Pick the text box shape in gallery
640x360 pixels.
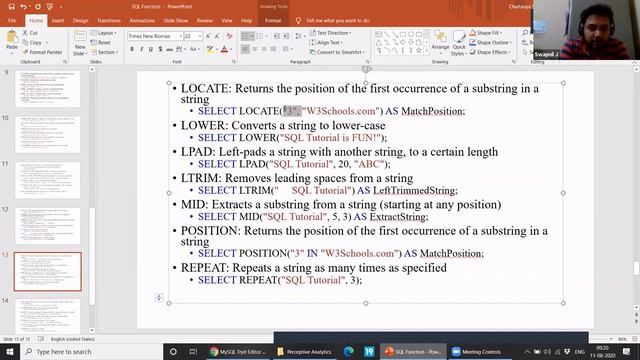click(378, 34)
